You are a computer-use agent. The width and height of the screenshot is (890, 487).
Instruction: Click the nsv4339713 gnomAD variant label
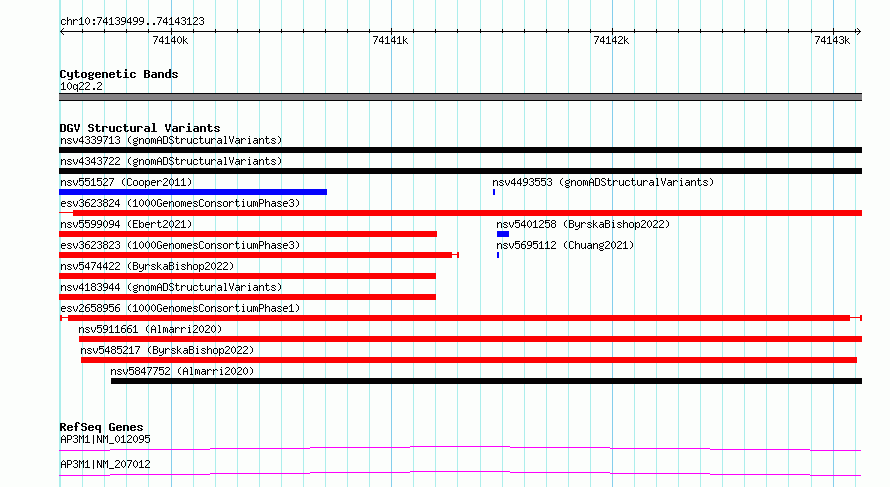pyautogui.click(x=171, y=140)
